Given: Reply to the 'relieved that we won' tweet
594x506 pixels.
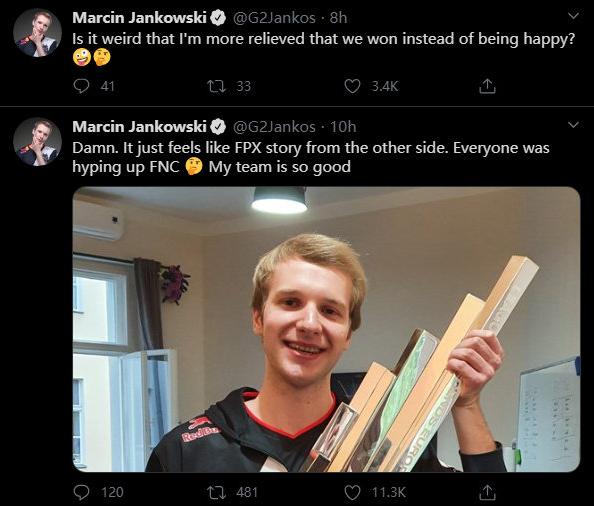Looking at the screenshot, I should pyautogui.click(x=81, y=86).
